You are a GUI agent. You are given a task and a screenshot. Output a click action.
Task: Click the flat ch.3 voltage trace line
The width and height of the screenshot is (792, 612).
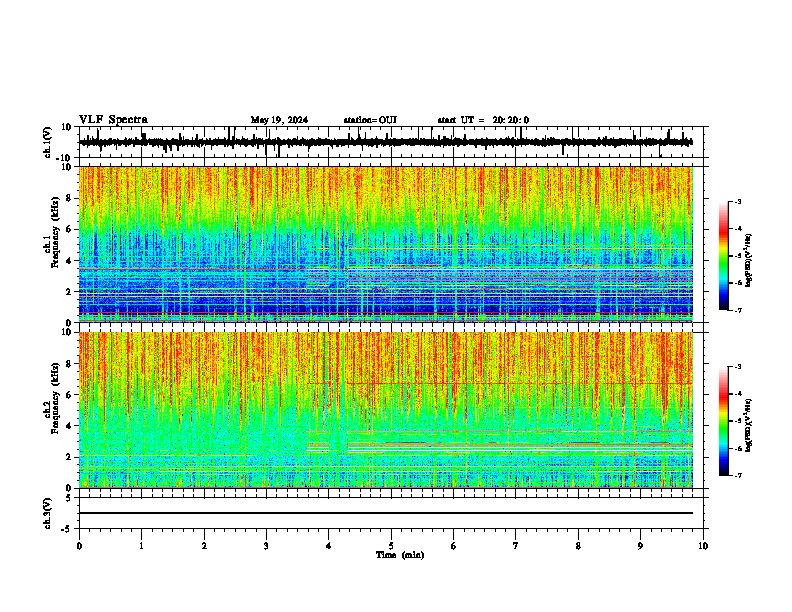[386, 513]
